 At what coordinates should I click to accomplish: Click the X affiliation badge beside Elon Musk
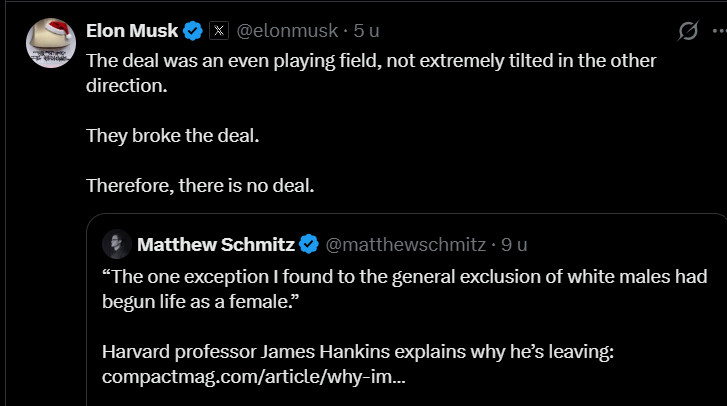point(219,31)
